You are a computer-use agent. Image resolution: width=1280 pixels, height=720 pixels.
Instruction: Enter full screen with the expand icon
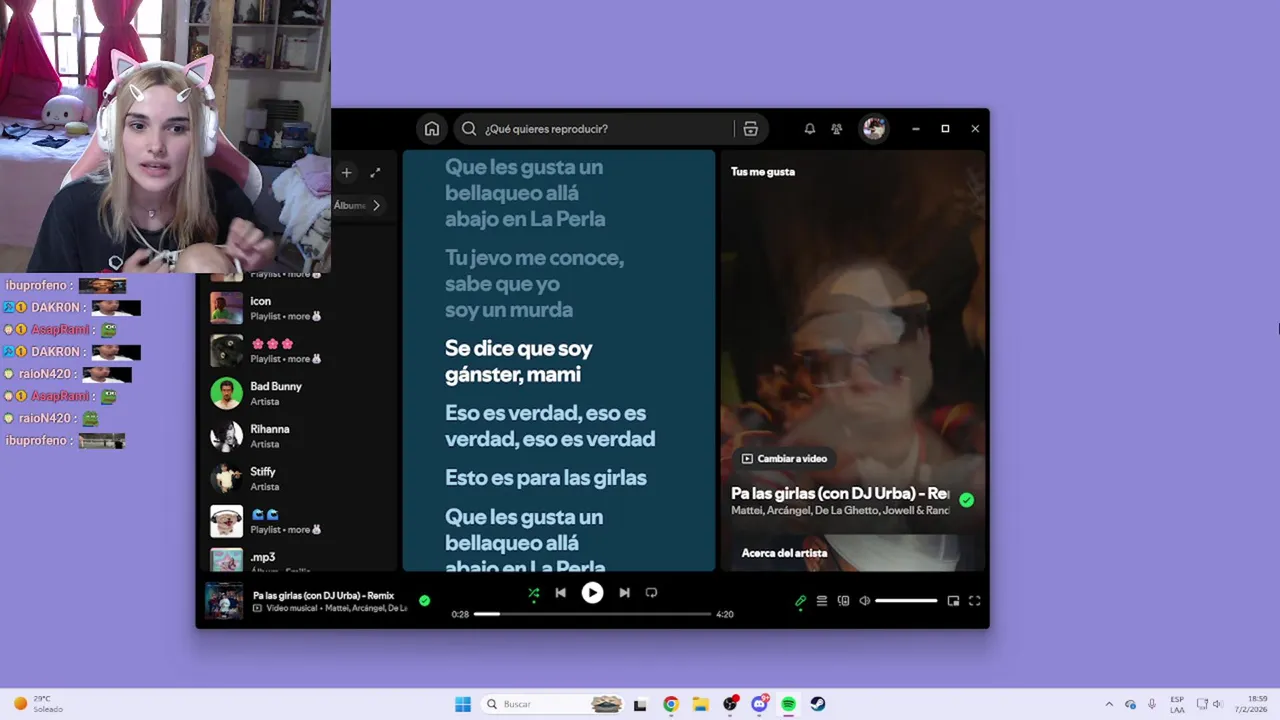click(x=975, y=601)
